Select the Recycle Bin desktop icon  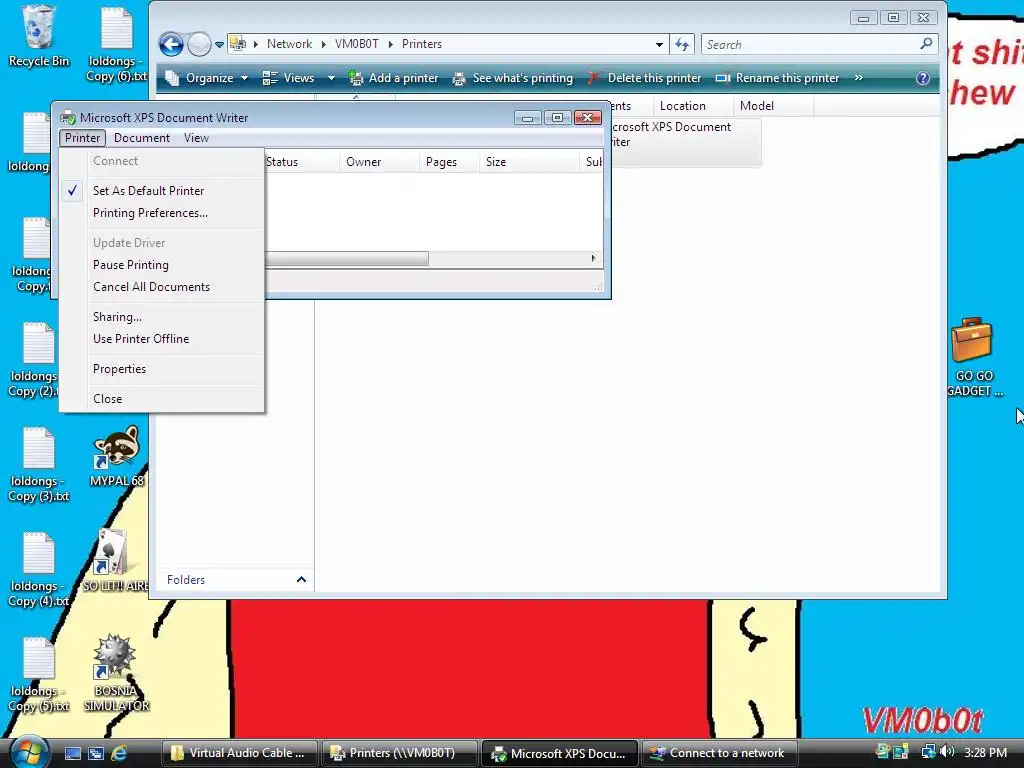point(39,36)
